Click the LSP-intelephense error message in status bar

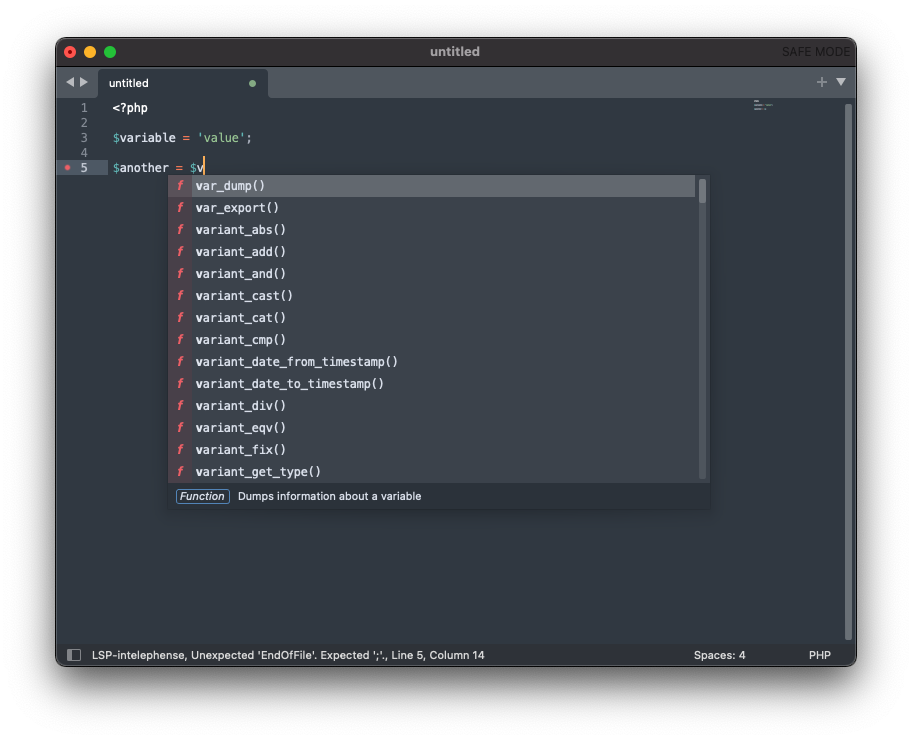coord(290,655)
